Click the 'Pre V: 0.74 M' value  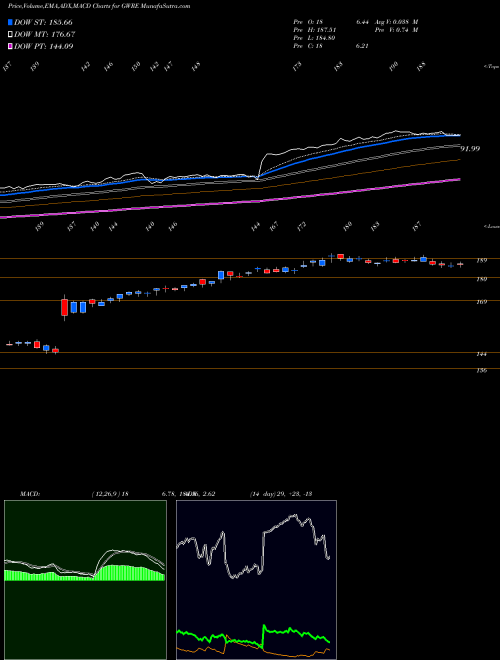tap(395, 30)
